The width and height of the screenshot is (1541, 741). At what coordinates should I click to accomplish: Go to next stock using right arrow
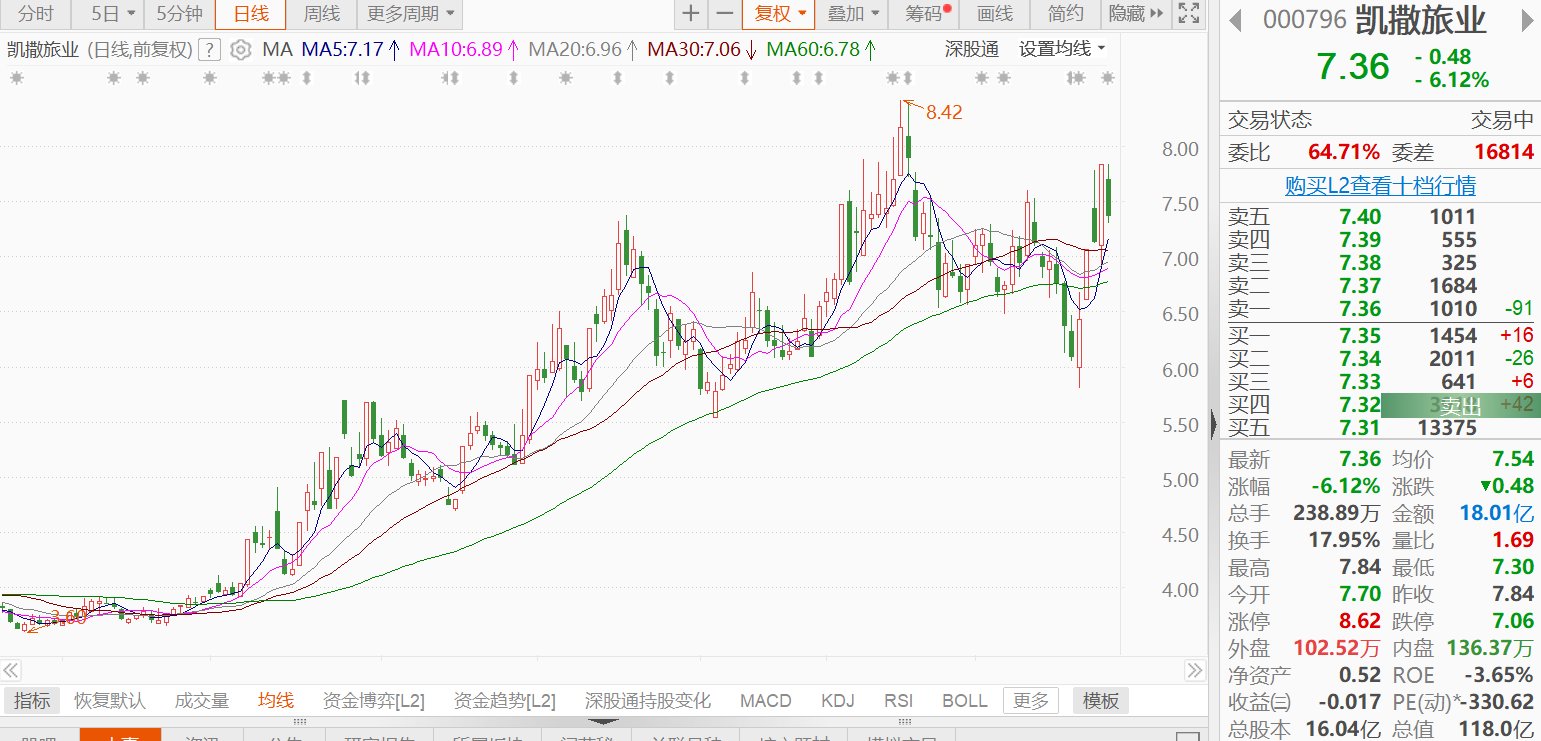1525,20
